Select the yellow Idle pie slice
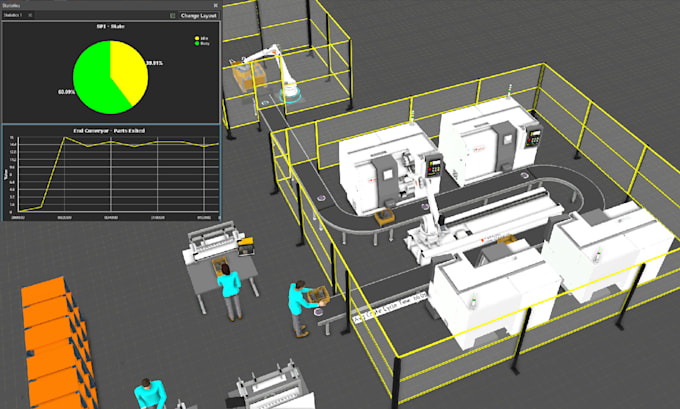Screen dimensions: 680x409 click(128, 67)
